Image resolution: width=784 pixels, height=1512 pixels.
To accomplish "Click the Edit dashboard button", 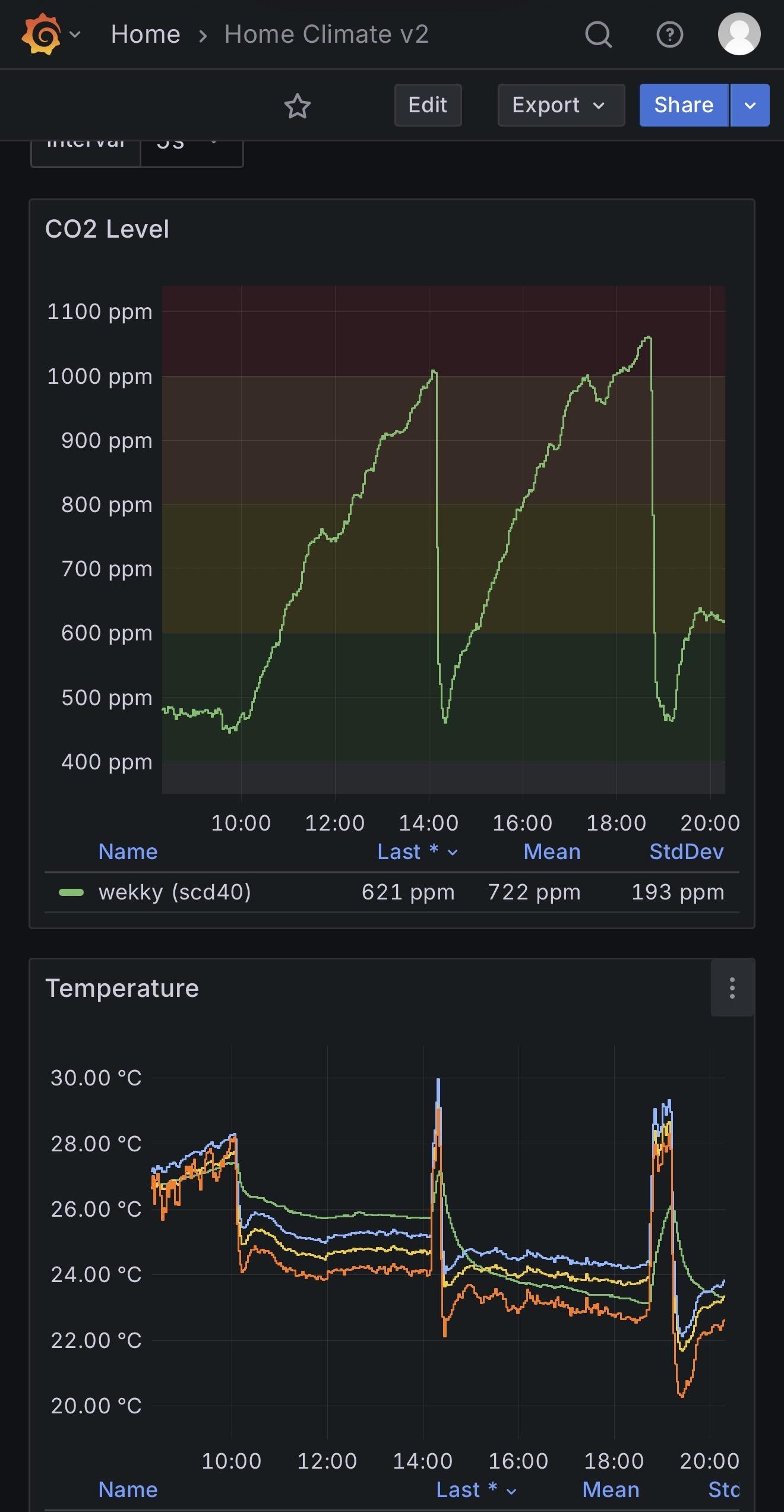I will (428, 105).
